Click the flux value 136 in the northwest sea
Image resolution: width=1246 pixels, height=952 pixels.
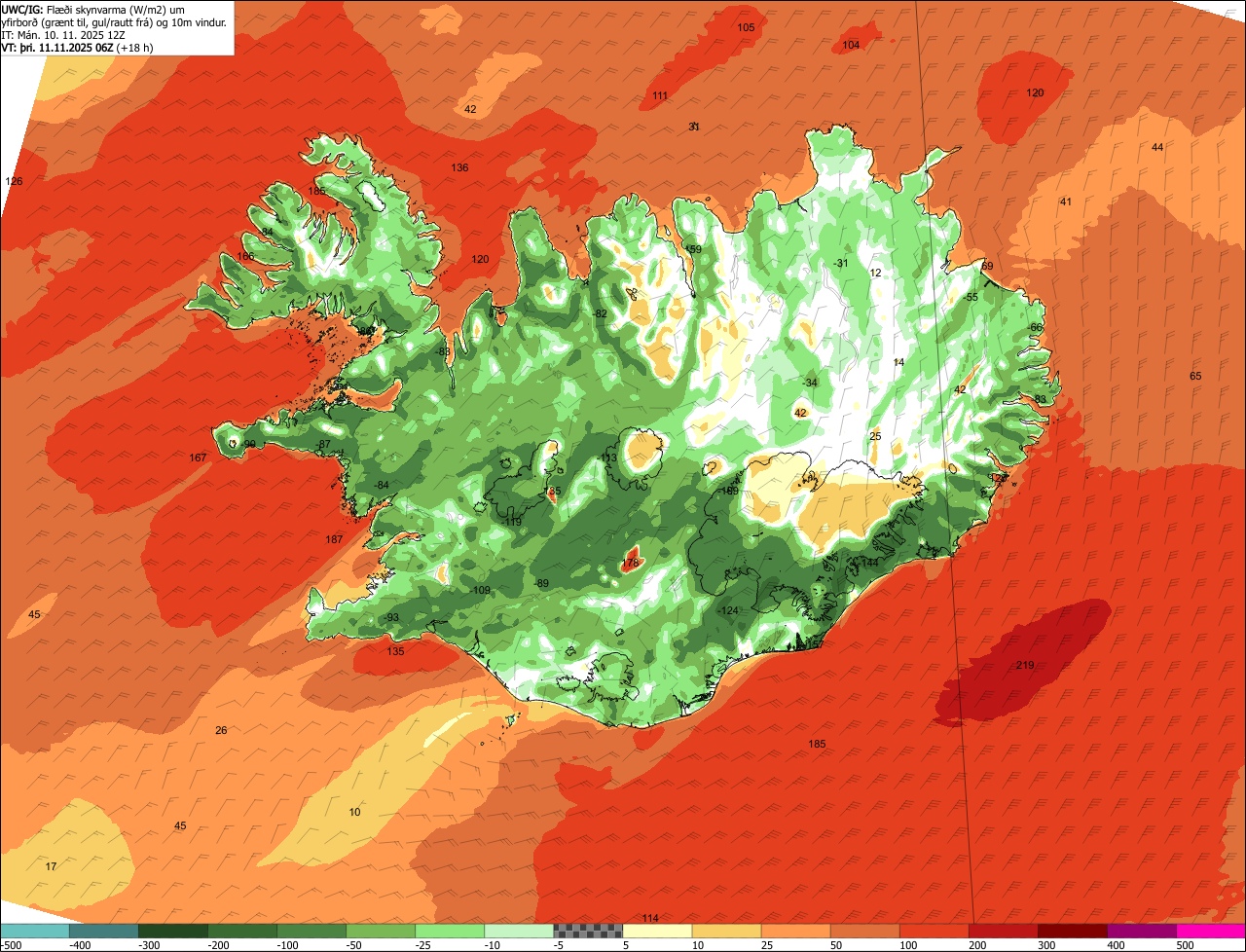[x=459, y=167]
